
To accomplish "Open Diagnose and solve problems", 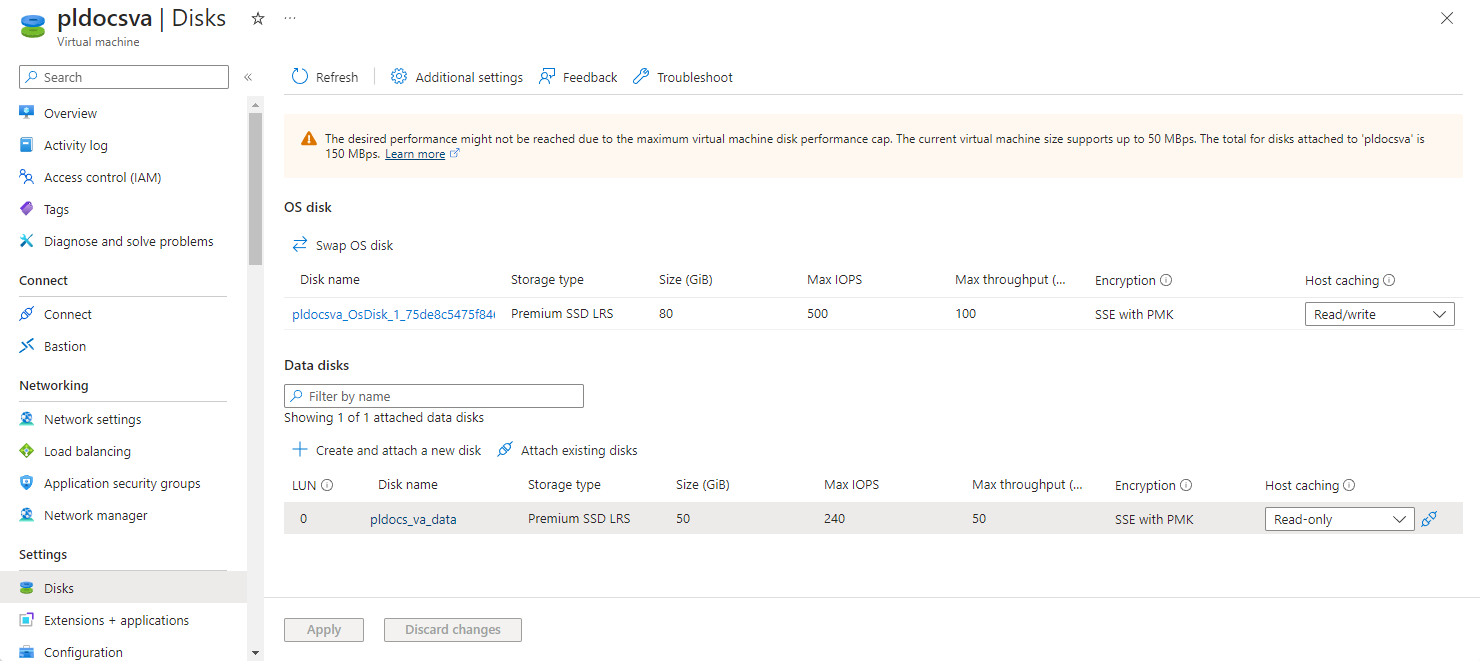I will pyautogui.click(x=129, y=241).
